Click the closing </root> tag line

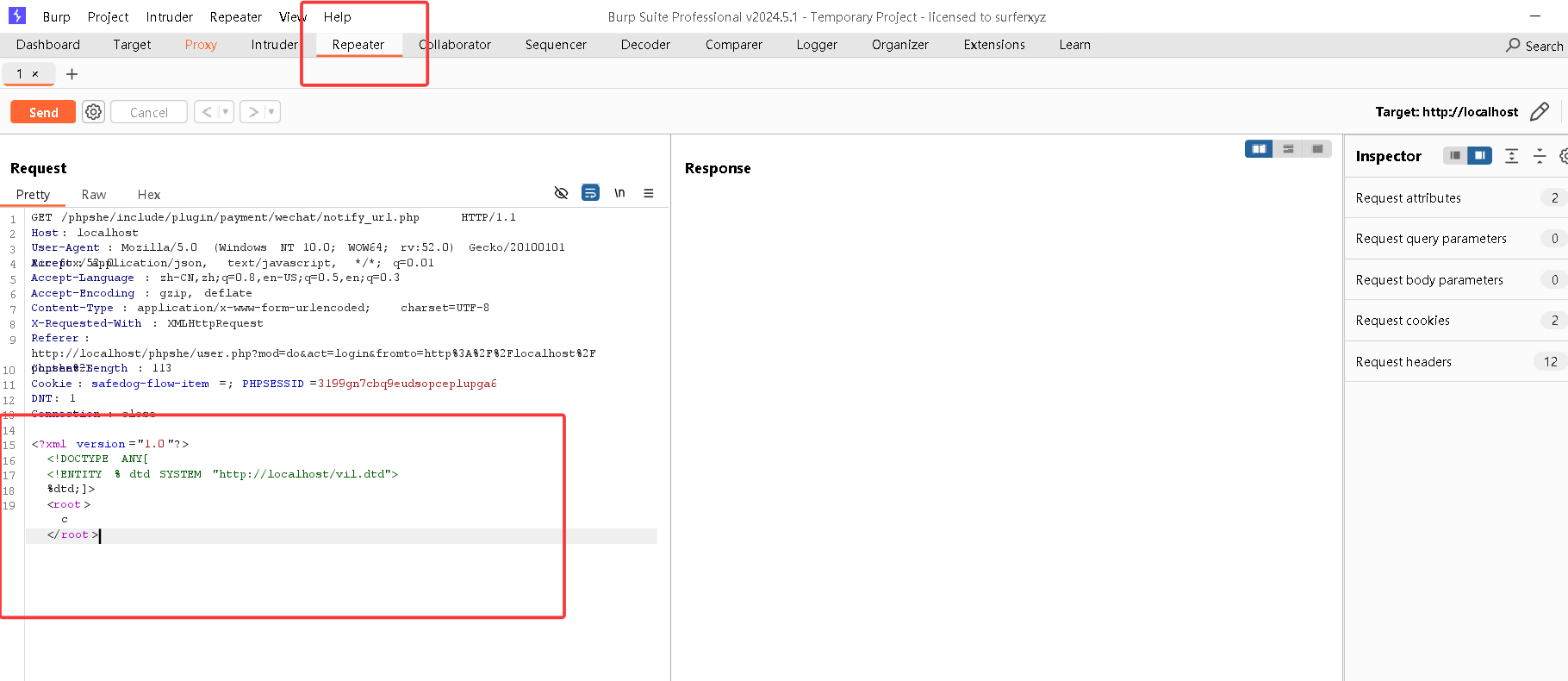click(x=72, y=534)
